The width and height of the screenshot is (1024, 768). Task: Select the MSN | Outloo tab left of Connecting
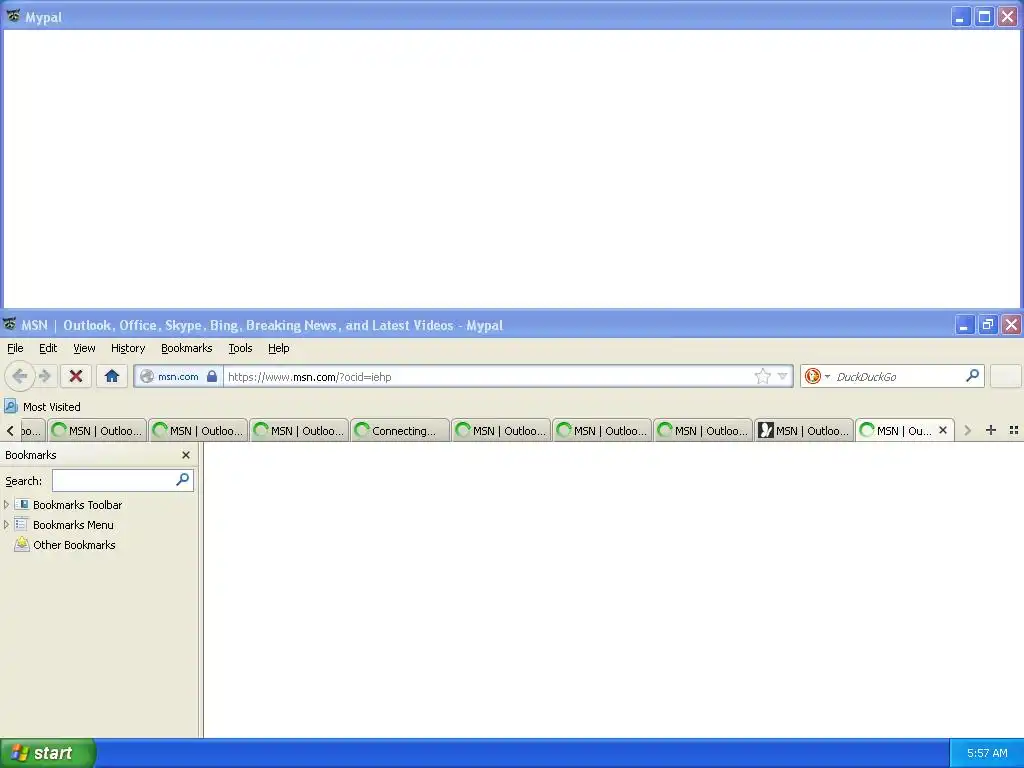click(x=299, y=430)
